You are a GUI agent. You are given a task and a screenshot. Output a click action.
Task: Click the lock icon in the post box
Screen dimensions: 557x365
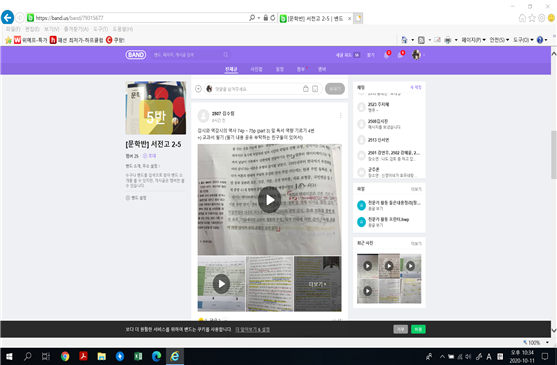click(x=305, y=89)
